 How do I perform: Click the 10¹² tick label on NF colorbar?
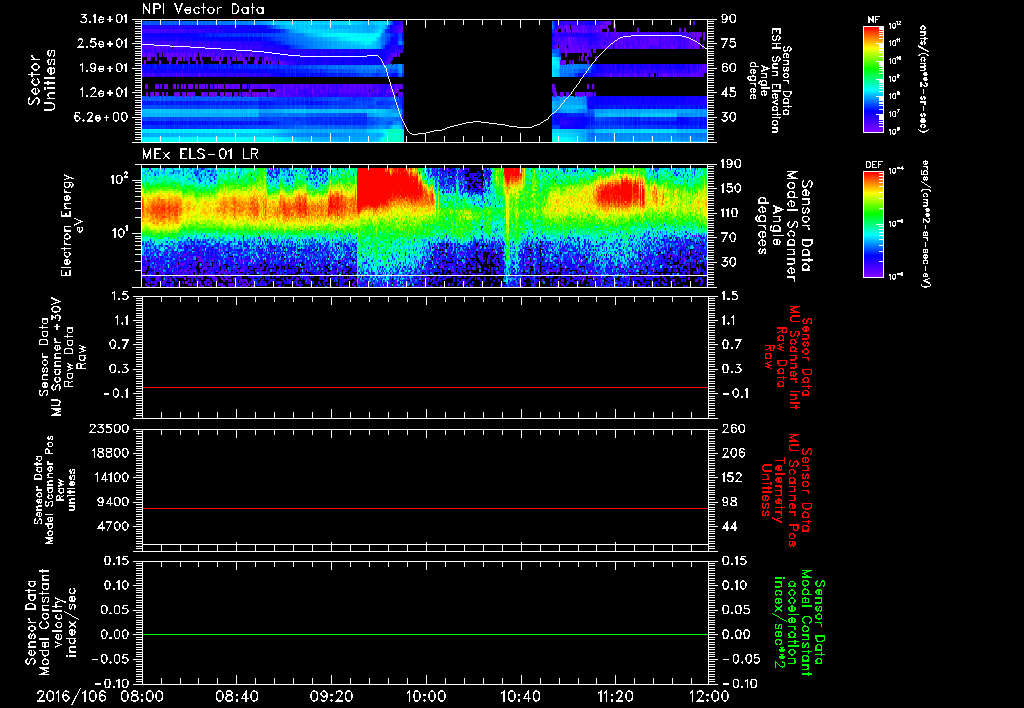pos(895,25)
